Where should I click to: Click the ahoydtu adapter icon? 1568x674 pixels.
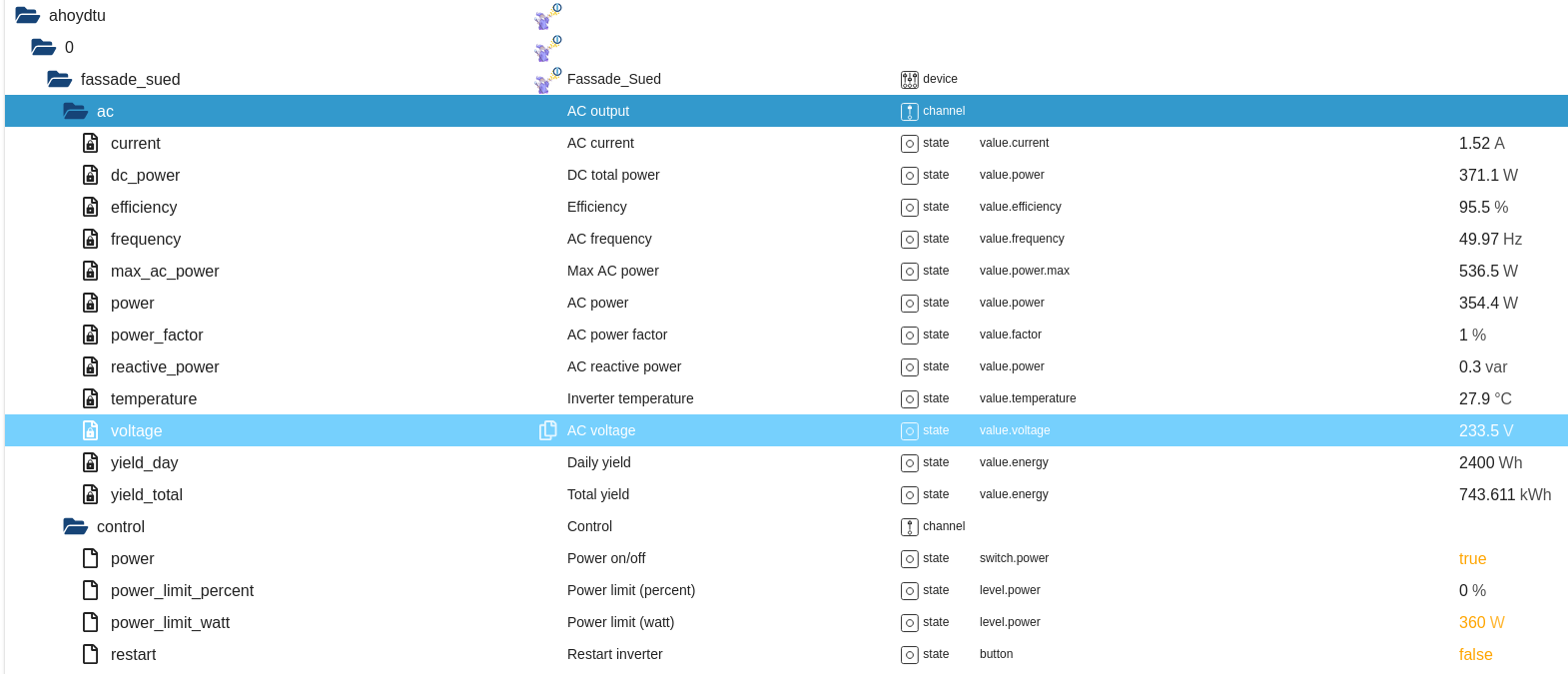[547, 16]
